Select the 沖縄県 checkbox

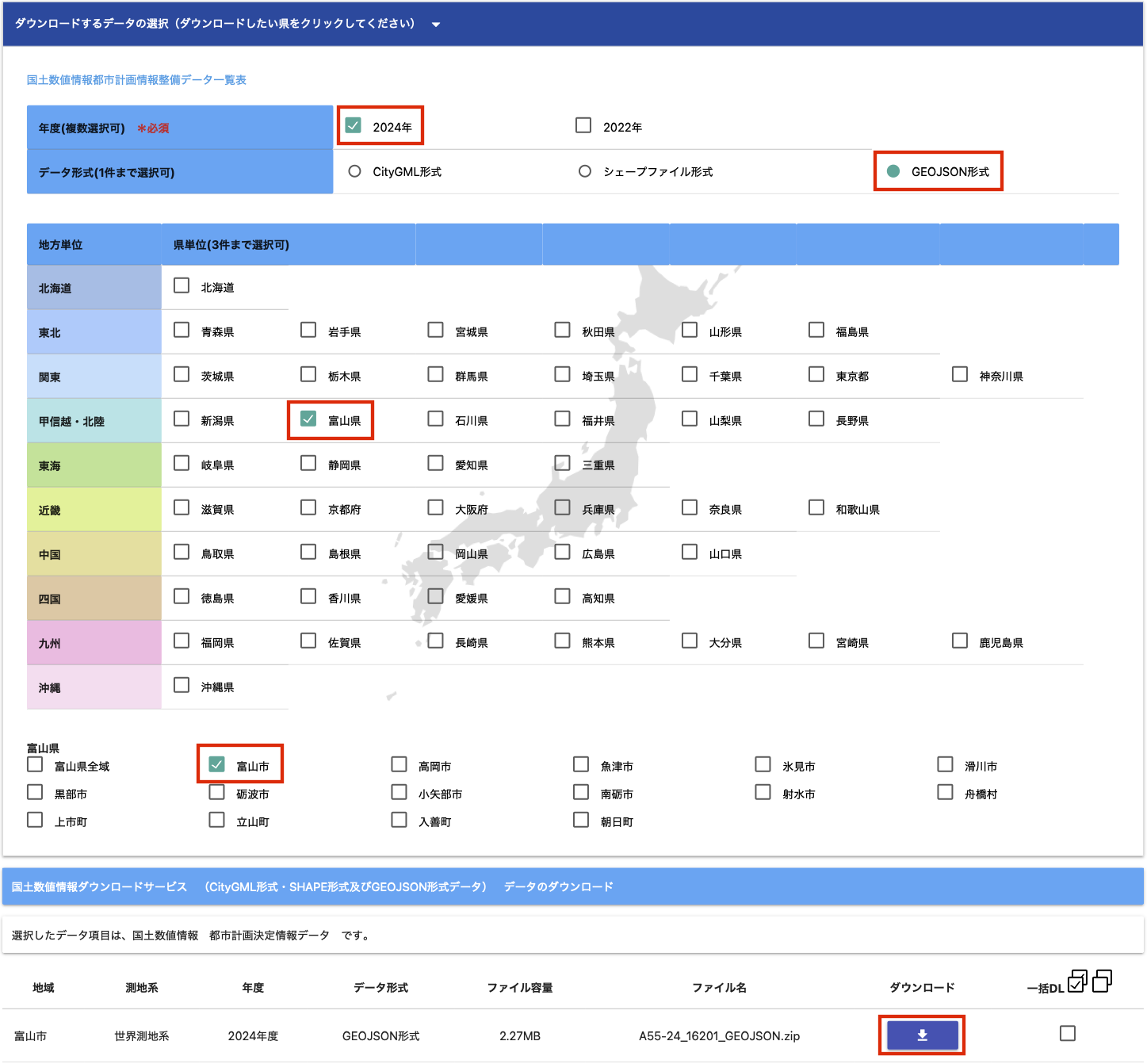(x=182, y=685)
